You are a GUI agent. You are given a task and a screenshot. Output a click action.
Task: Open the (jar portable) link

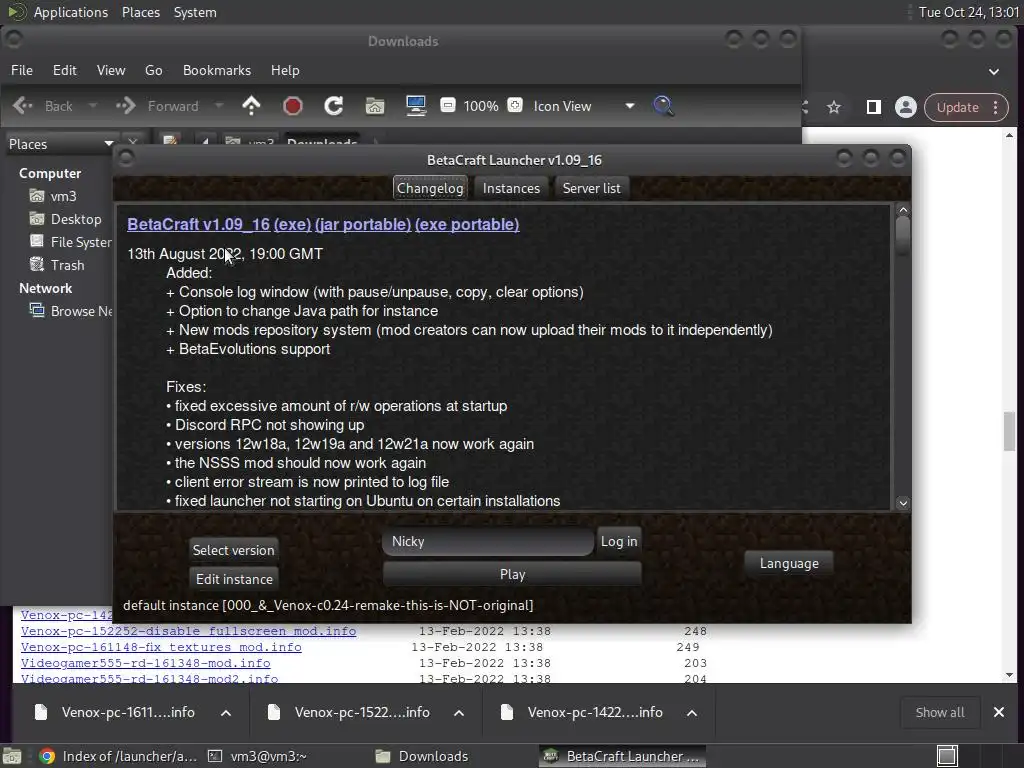click(363, 224)
